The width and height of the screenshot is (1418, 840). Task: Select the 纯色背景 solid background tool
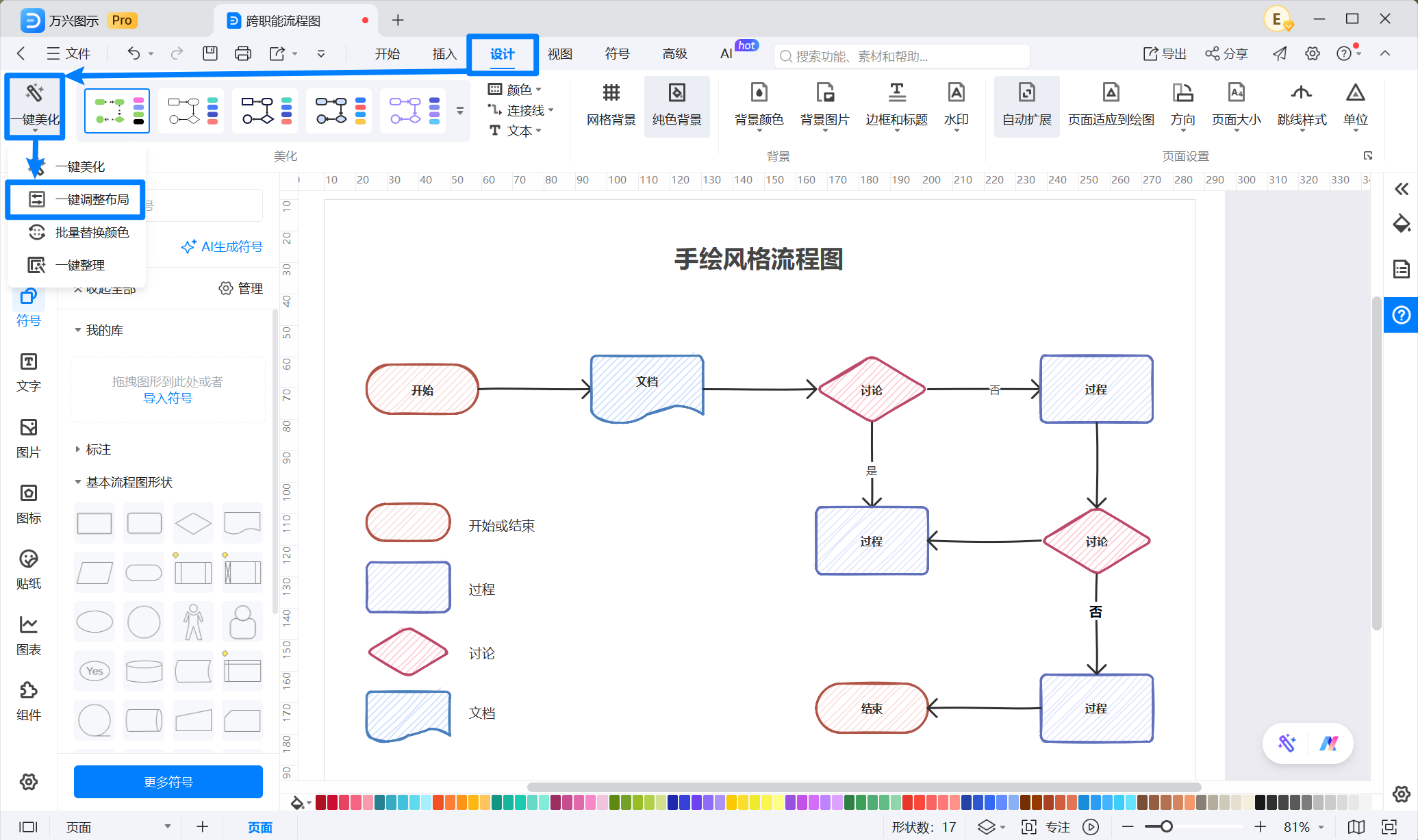tap(676, 106)
